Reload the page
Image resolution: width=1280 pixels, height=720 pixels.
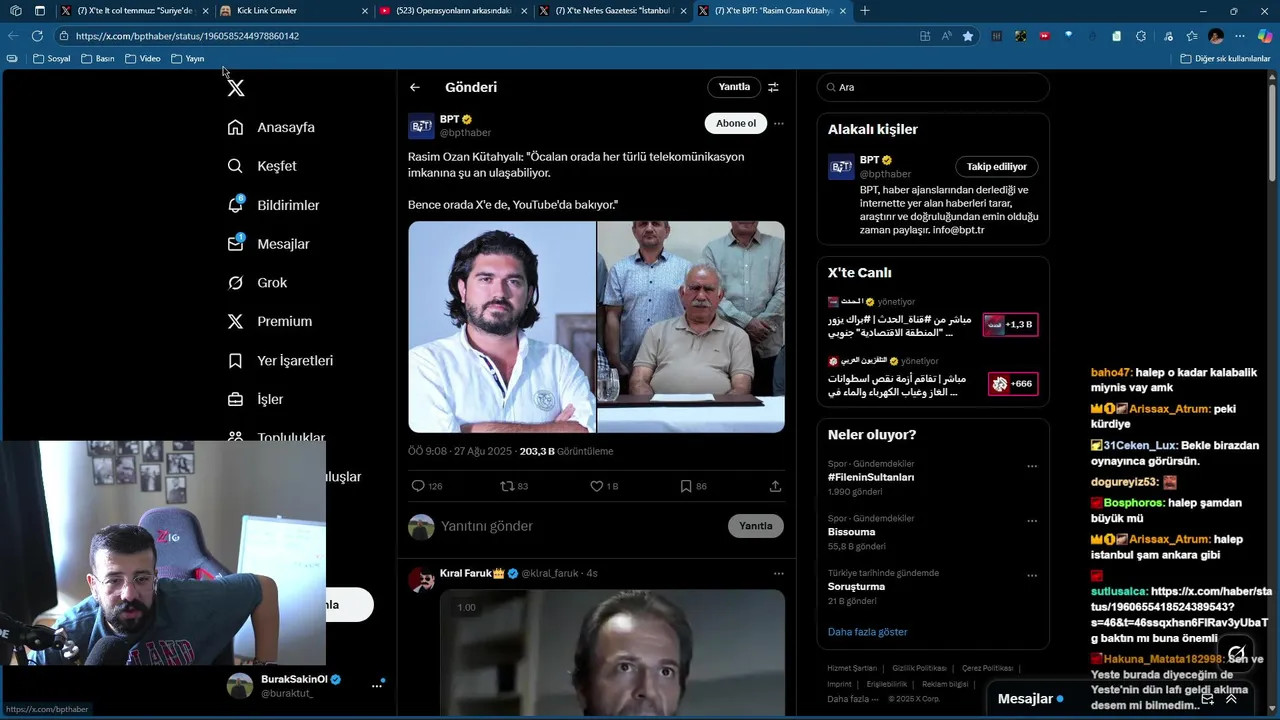pos(37,36)
